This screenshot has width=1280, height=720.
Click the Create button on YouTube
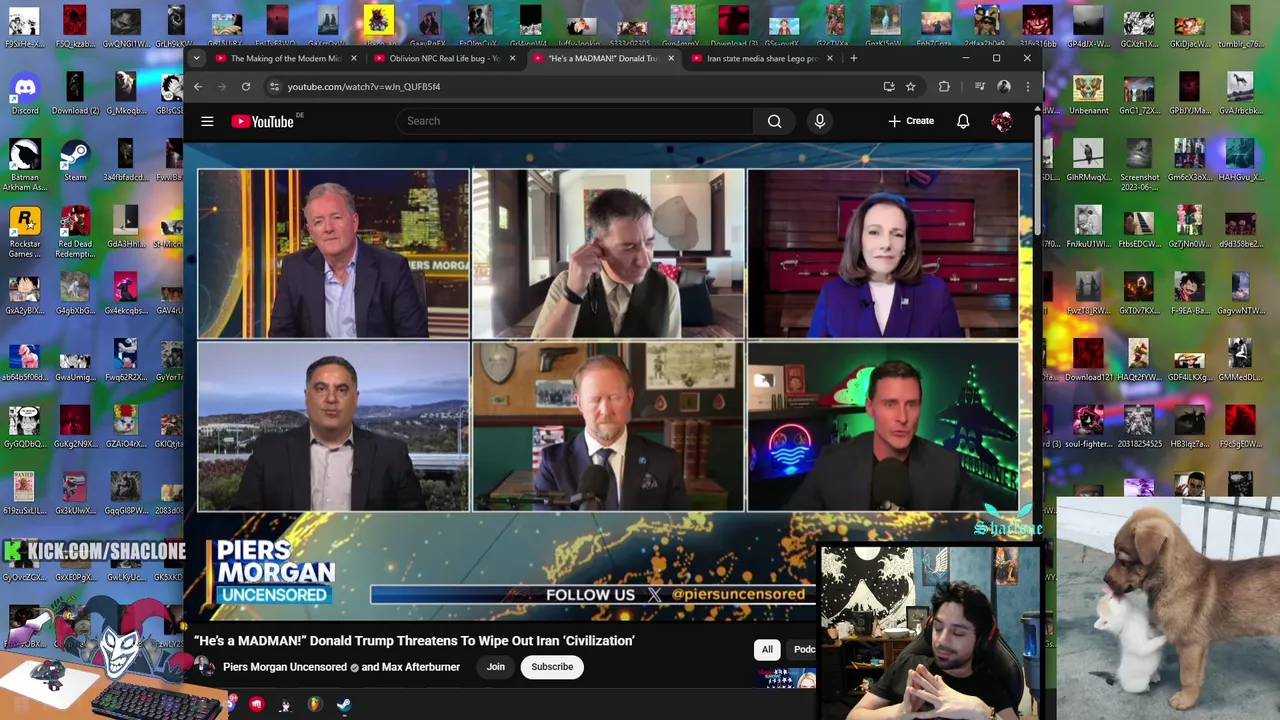tap(911, 121)
